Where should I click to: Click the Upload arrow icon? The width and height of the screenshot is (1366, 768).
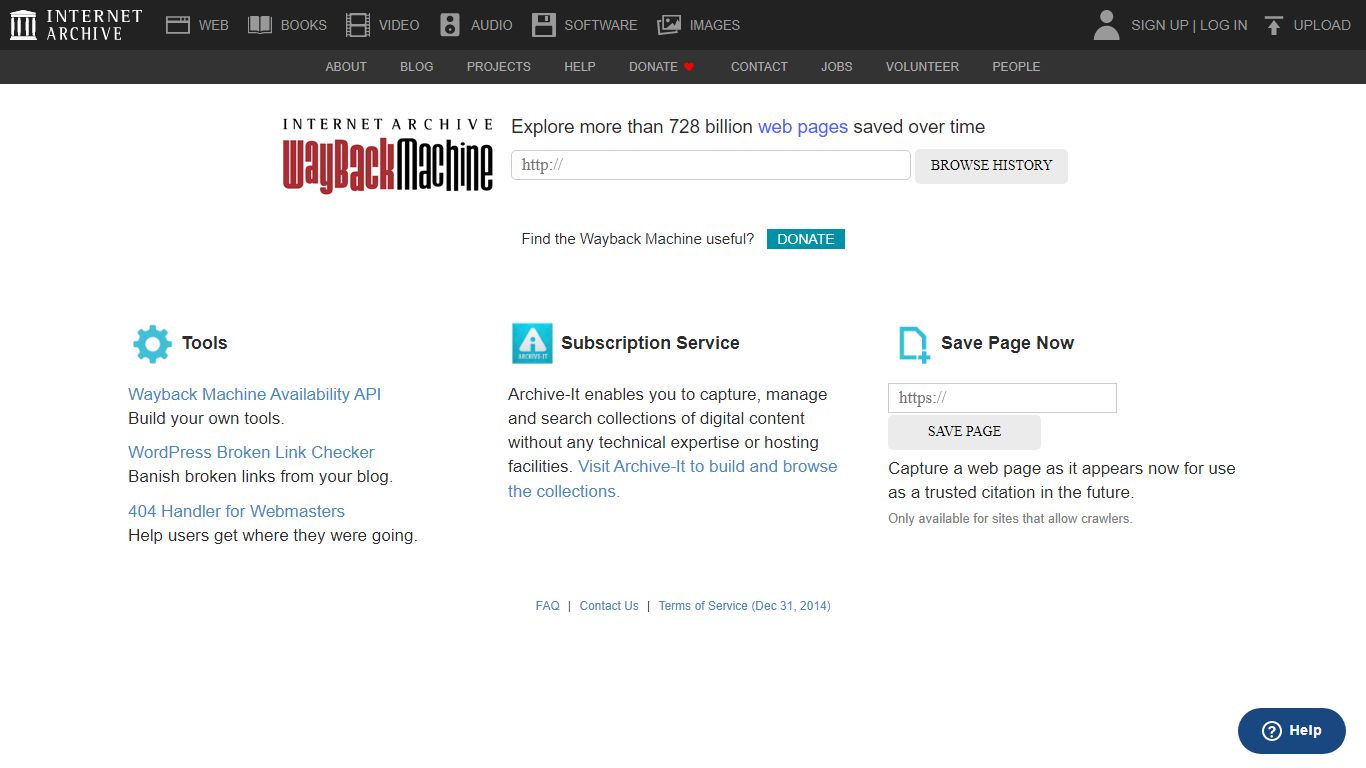click(x=1273, y=25)
